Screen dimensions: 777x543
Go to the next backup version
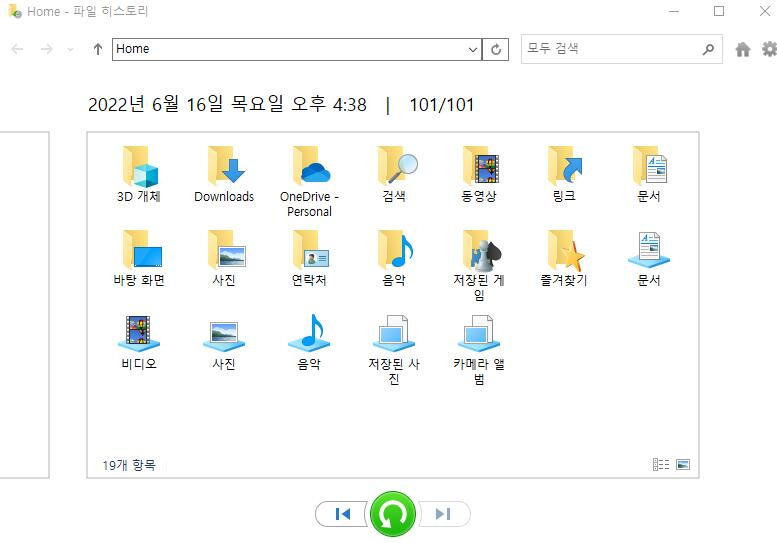444,514
